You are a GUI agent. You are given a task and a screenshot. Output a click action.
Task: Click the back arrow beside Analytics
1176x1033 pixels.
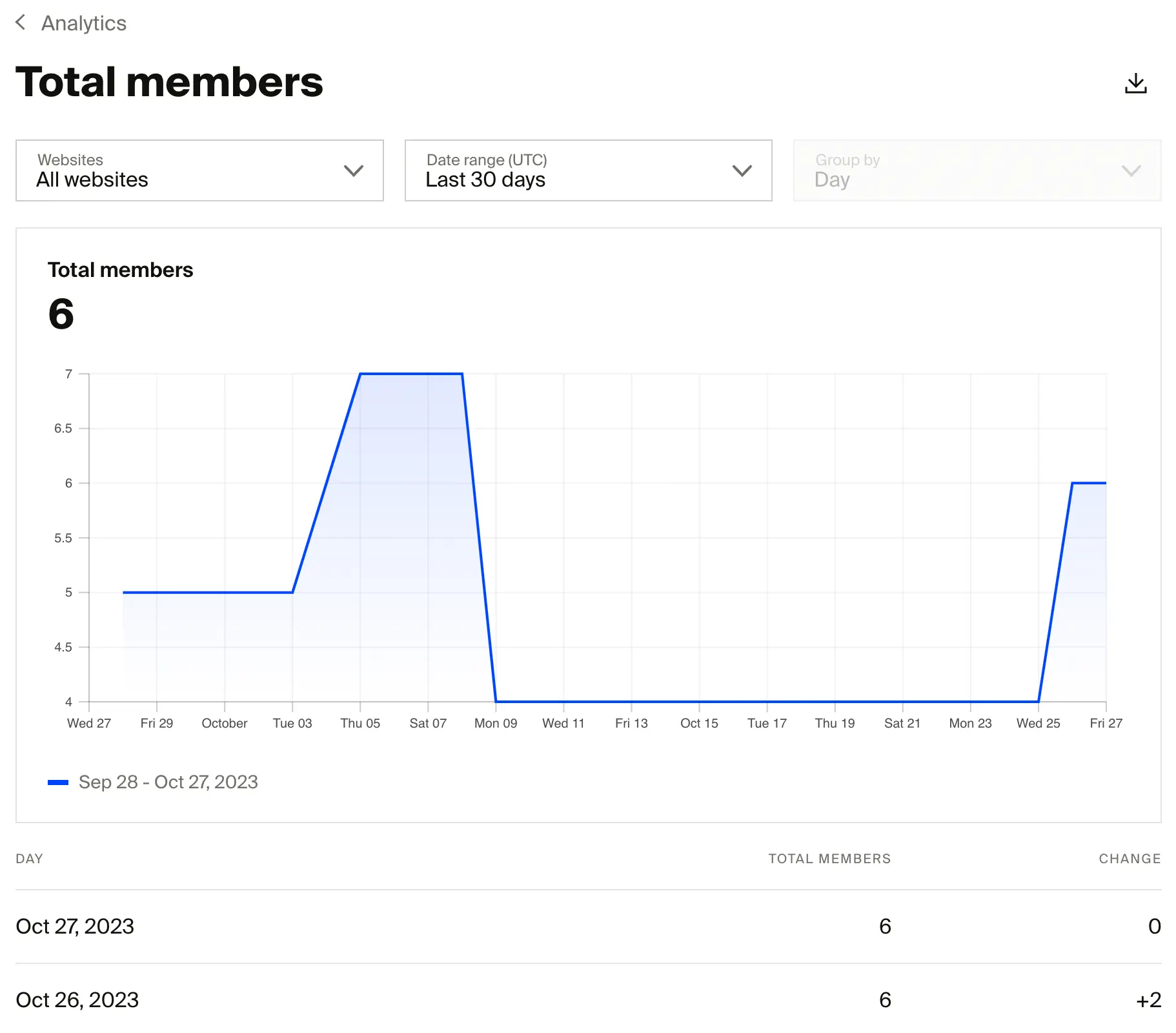[x=22, y=23]
